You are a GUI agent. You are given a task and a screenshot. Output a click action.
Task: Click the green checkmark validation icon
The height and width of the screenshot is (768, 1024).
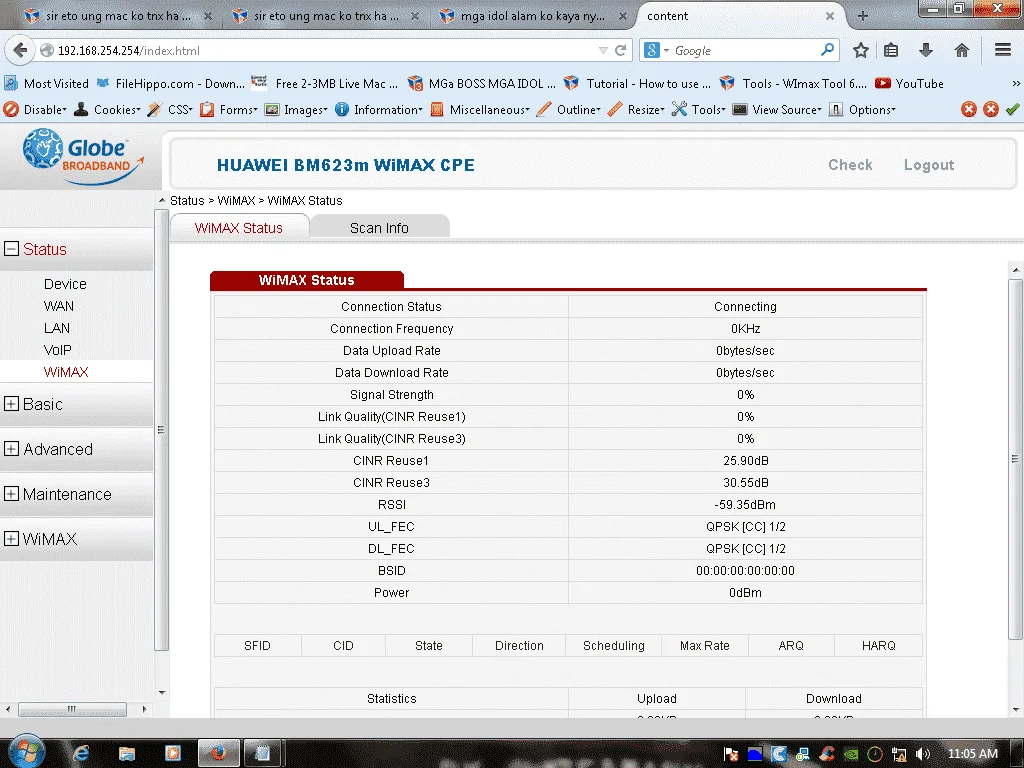tap(1013, 110)
